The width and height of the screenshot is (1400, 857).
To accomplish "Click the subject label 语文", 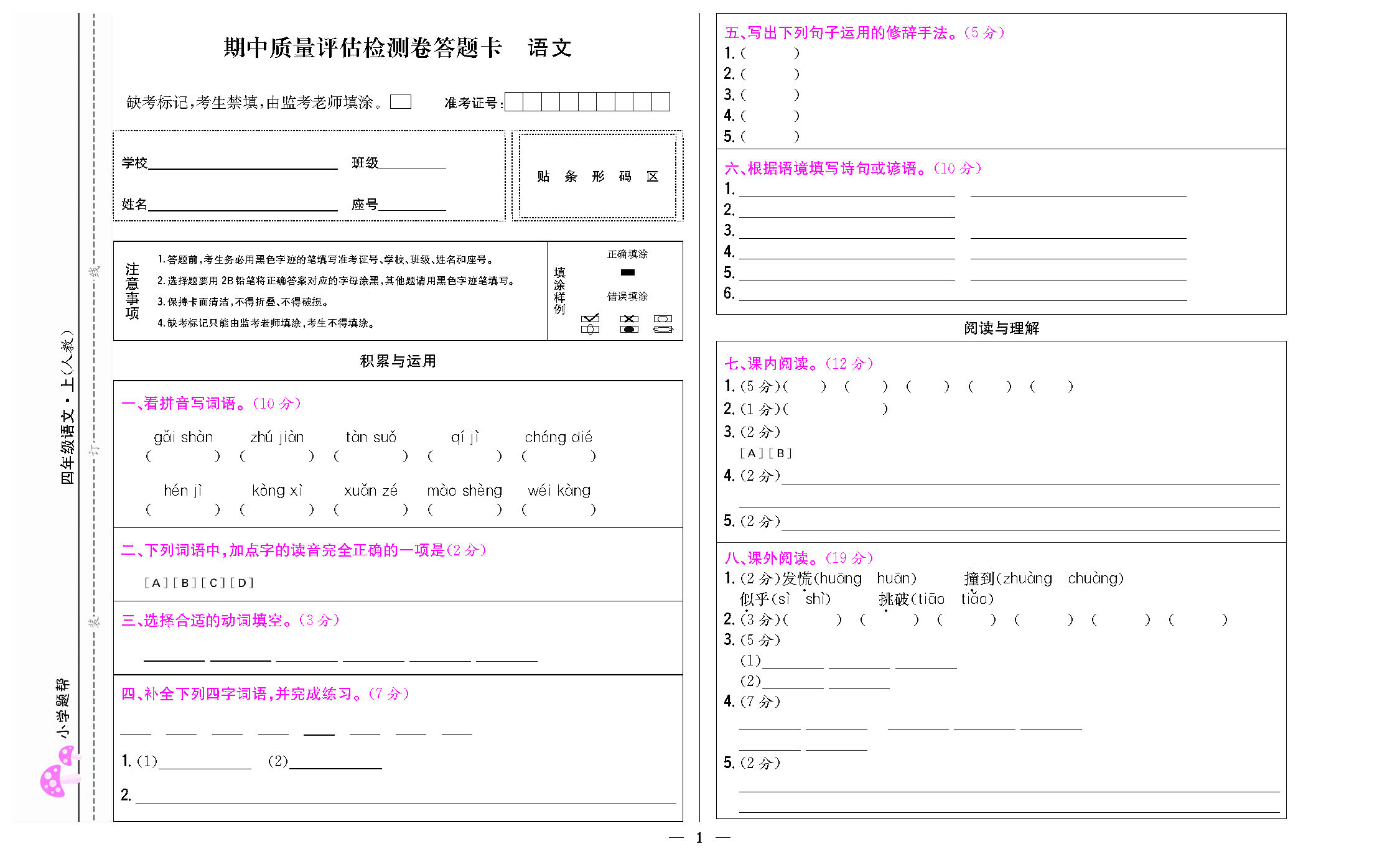I will click(x=549, y=48).
